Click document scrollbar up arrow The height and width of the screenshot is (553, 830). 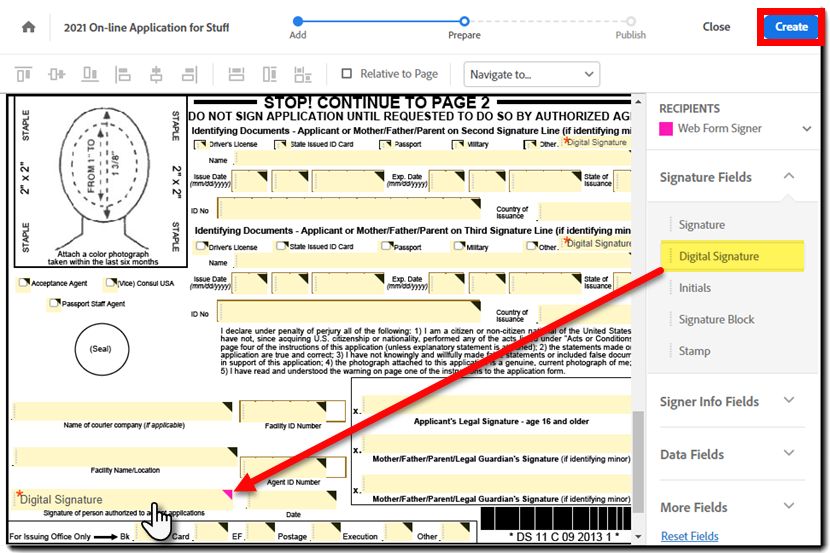coord(638,102)
